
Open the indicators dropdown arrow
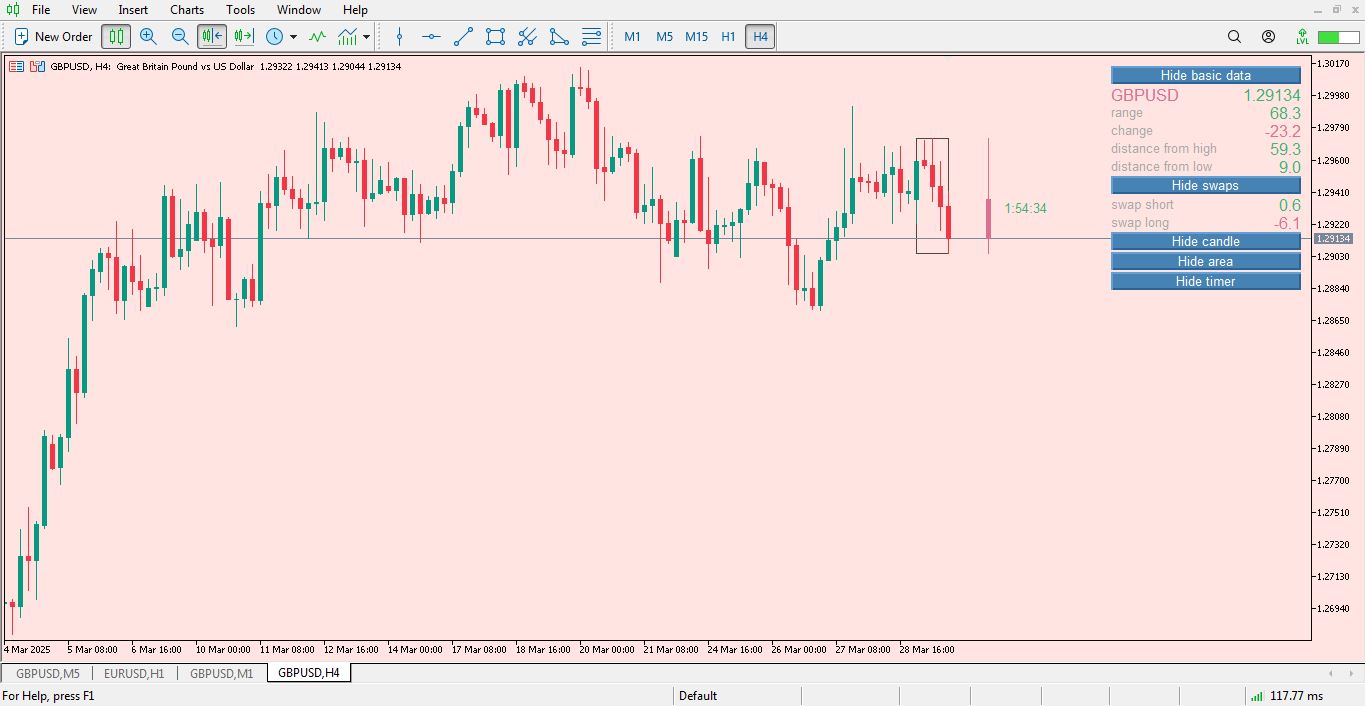click(x=366, y=36)
